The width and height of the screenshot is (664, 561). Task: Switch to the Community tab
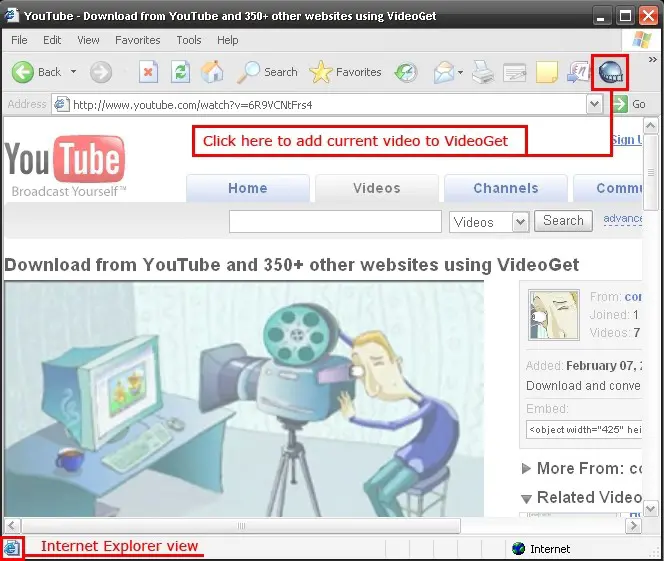pyautogui.click(x=608, y=188)
